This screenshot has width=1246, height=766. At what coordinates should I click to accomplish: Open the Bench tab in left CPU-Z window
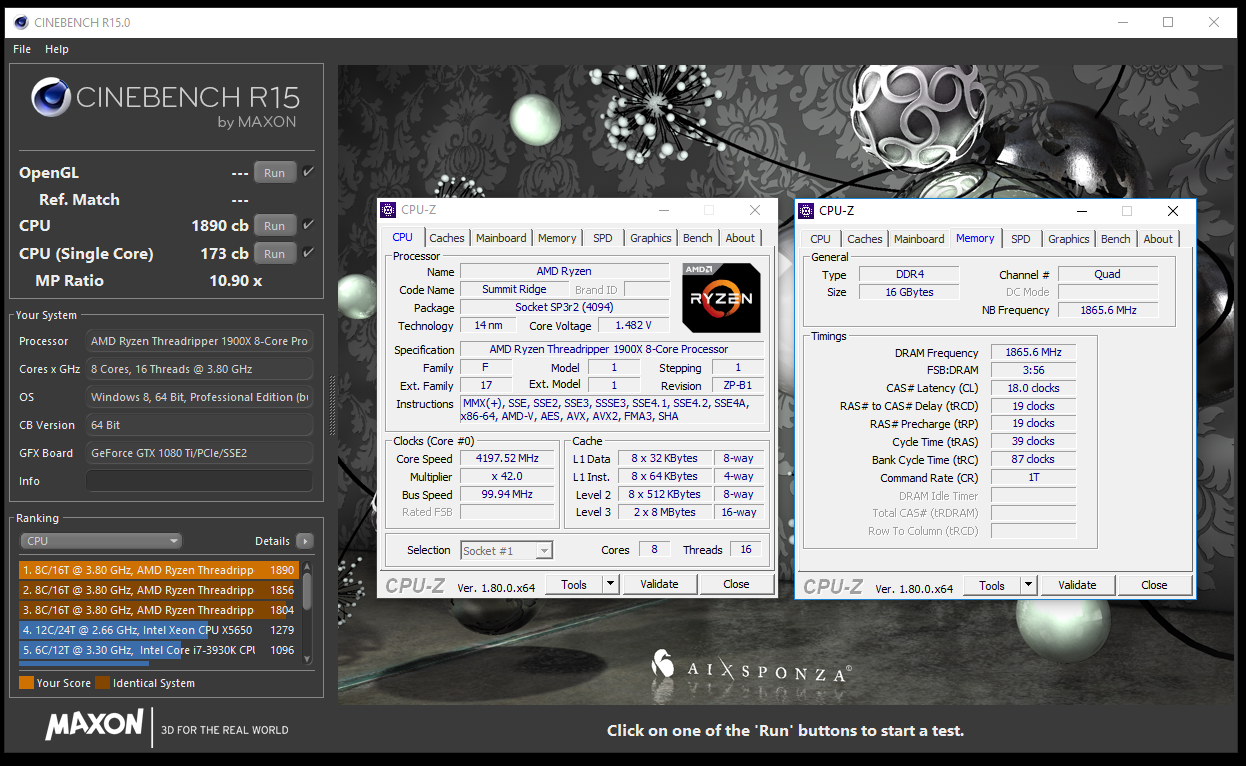click(698, 238)
